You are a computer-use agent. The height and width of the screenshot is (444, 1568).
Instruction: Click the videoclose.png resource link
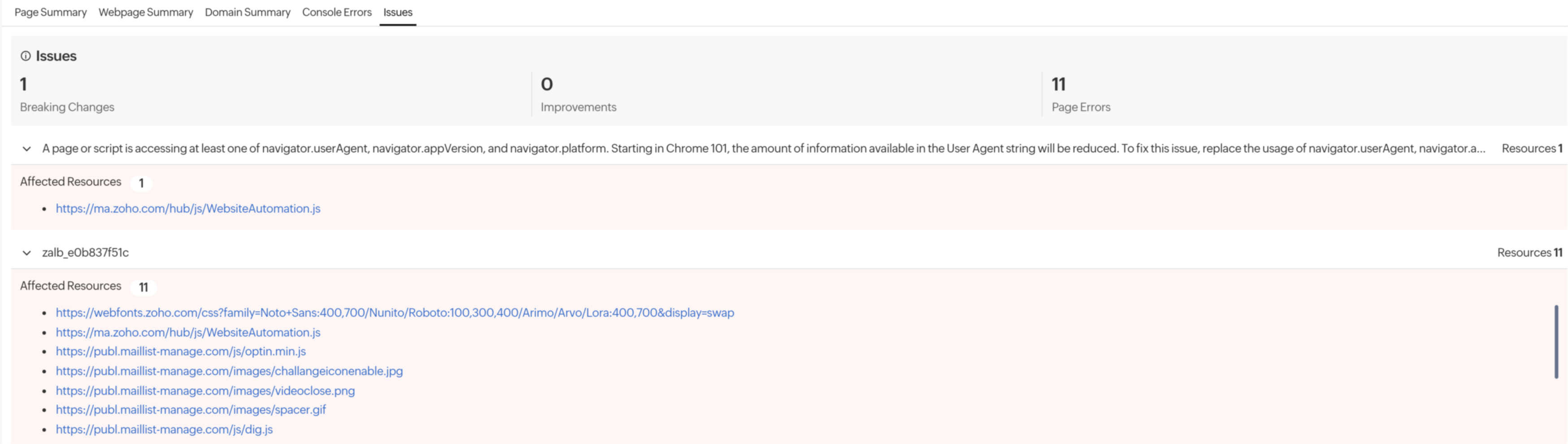coord(205,391)
